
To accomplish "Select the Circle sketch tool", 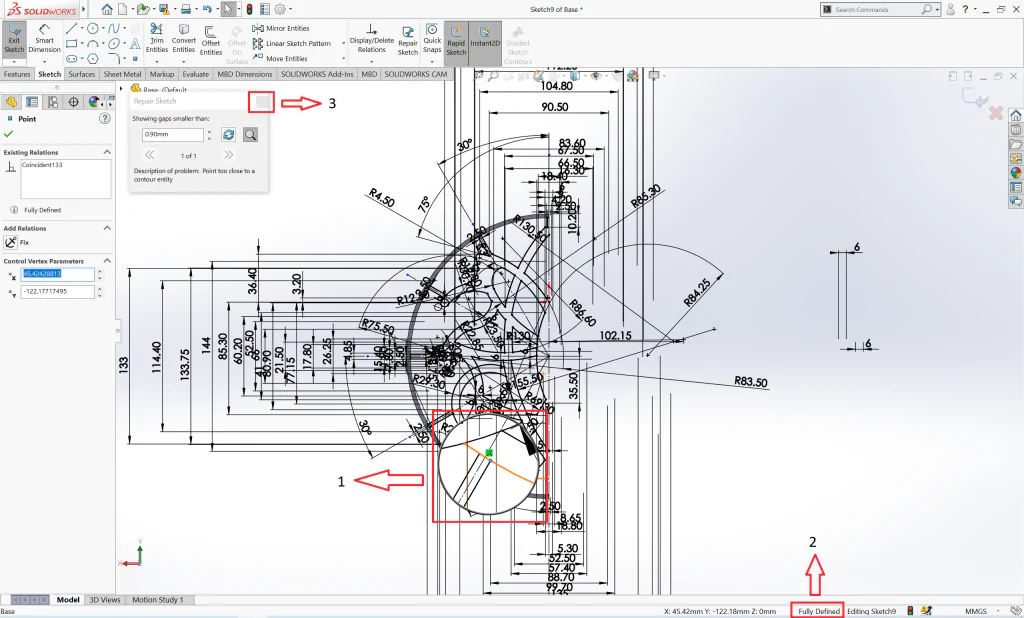I will [93, 28].
